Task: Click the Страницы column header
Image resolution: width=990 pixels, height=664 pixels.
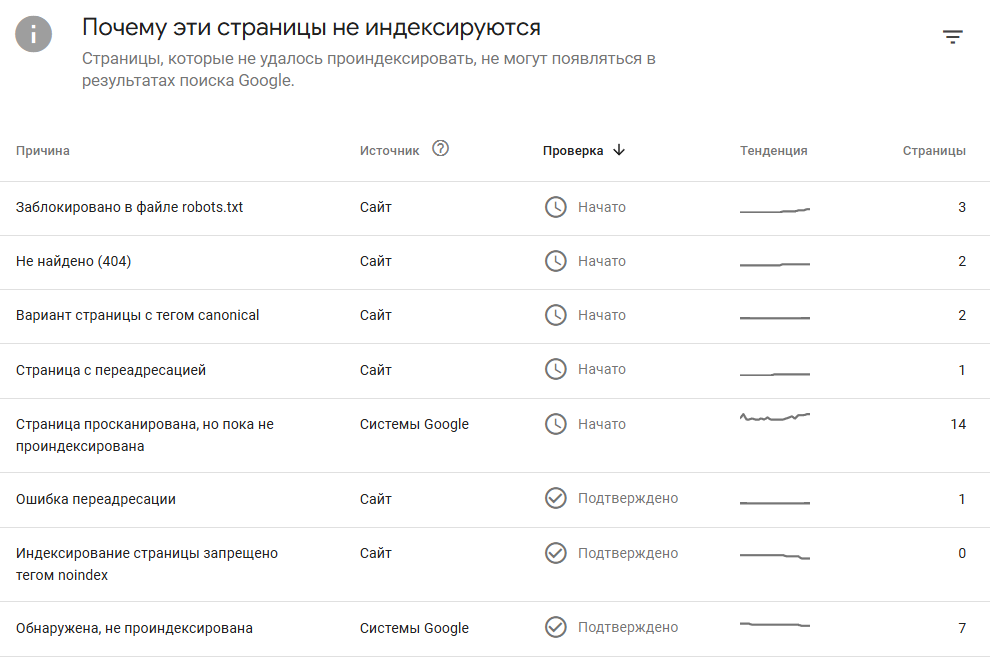Action: (934, 151)
